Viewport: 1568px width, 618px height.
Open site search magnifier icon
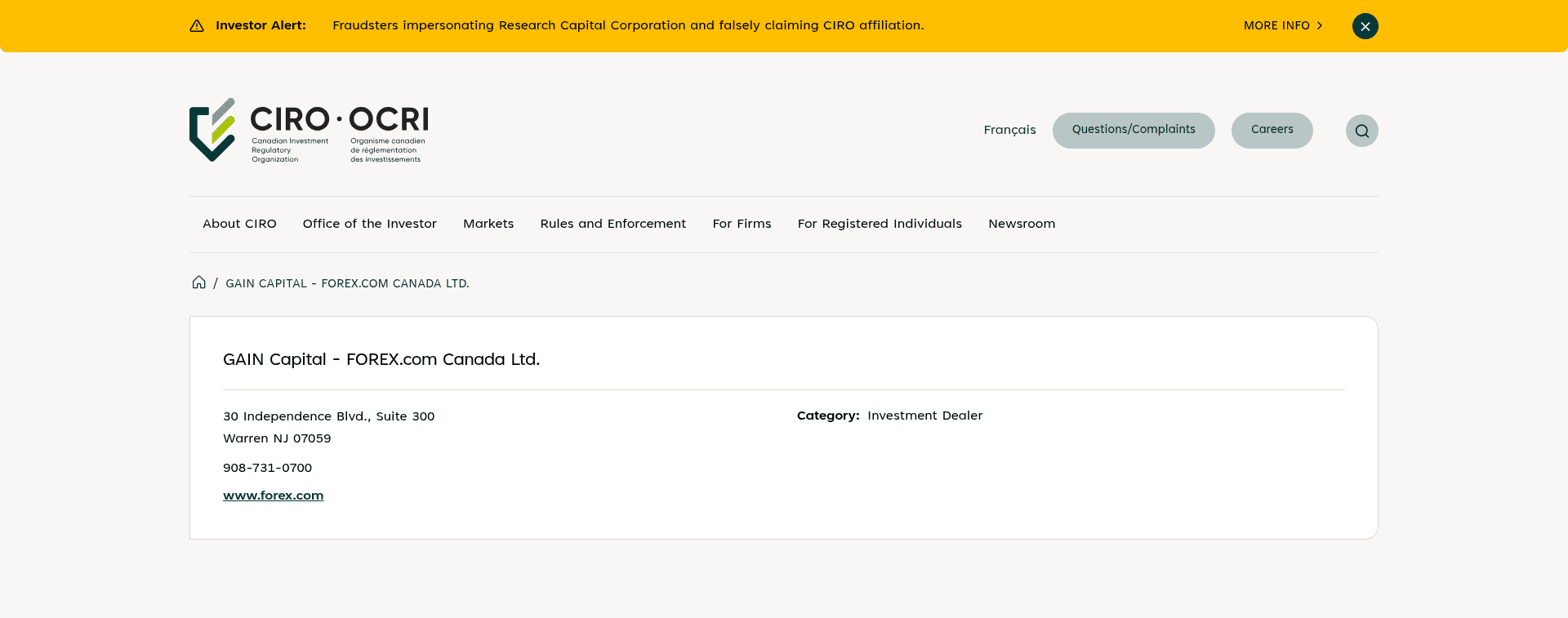tap(1361, 131)
